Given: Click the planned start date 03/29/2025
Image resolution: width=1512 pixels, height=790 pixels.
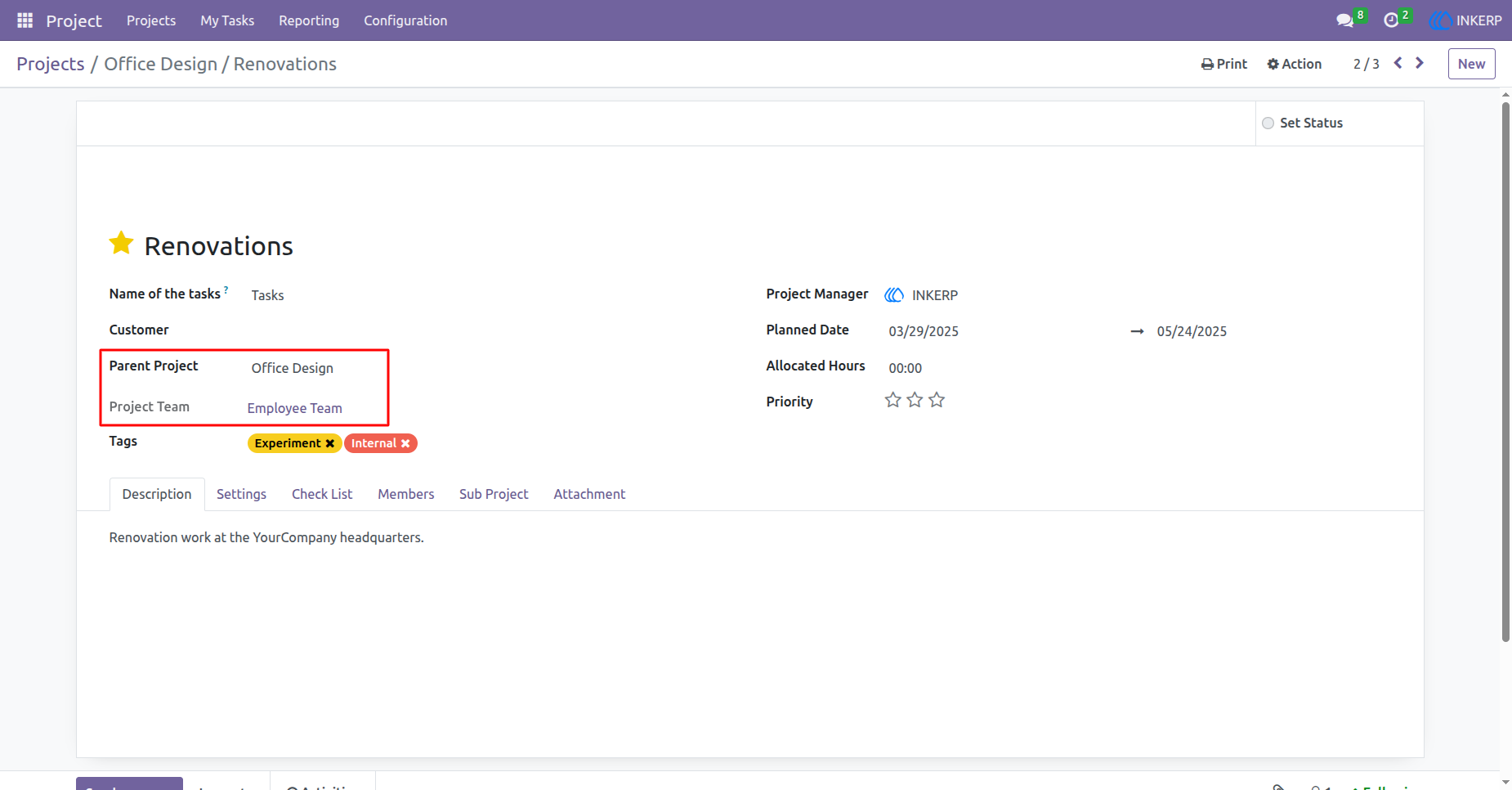Looking at the screenshot, I should tap(924, 331).
